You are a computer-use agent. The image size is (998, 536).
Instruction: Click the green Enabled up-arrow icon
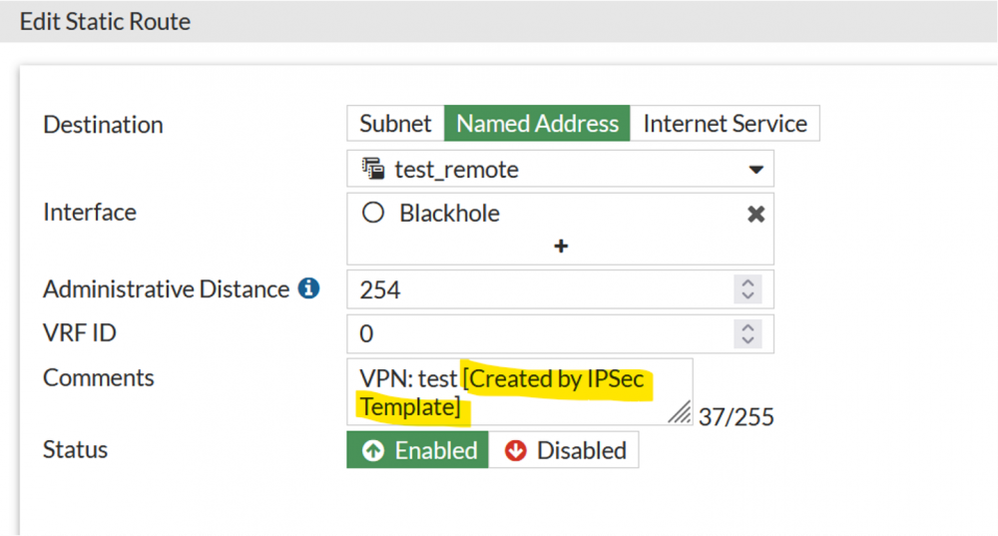(x=373, y=450)
